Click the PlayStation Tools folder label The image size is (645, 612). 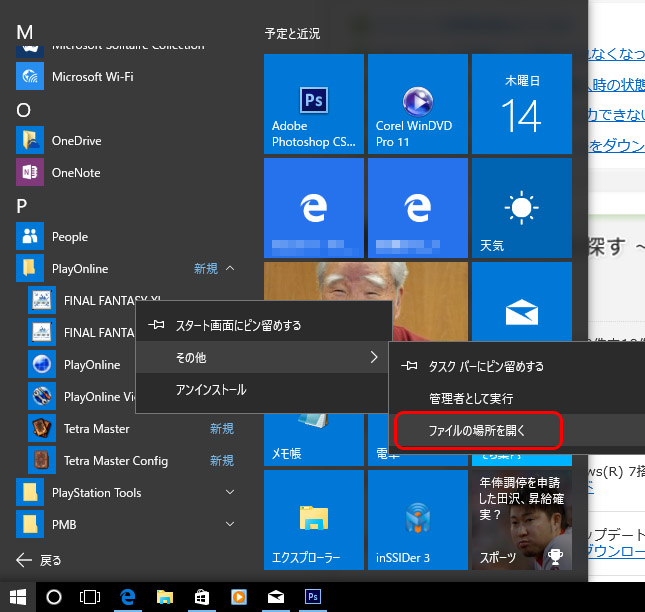(x=97, y=492)
